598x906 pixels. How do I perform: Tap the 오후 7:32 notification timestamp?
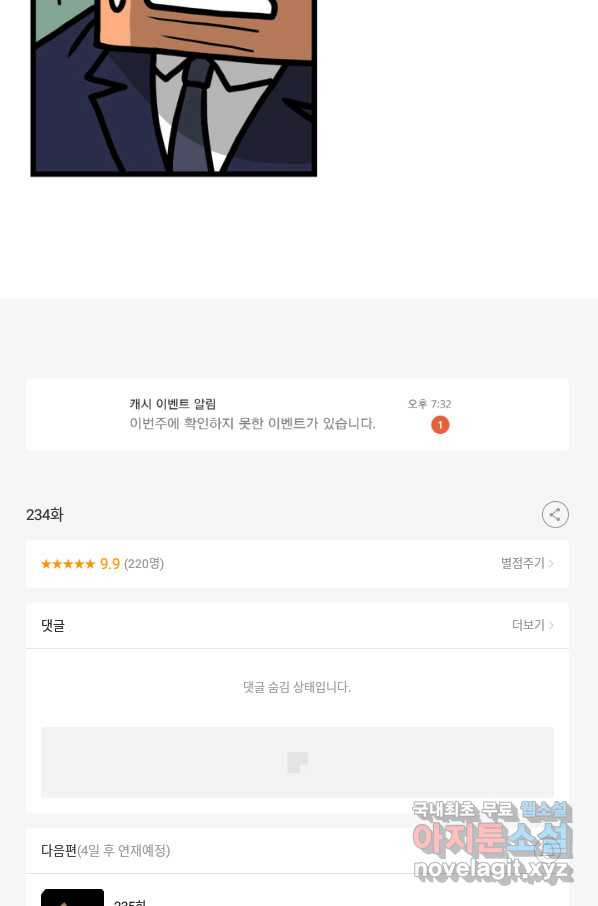point(429,404)
